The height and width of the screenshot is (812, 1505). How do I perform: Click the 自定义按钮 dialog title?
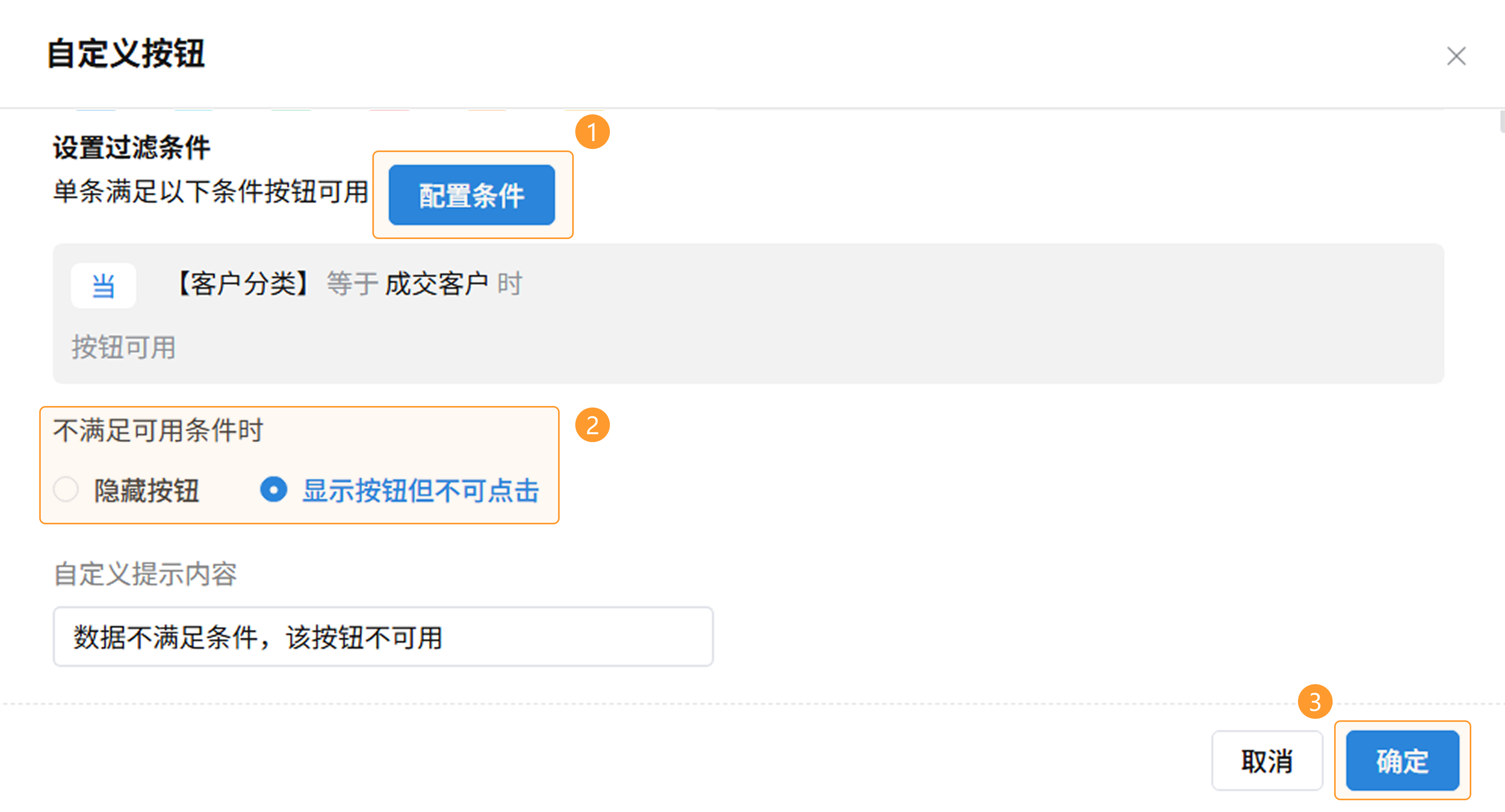[126, 54]
